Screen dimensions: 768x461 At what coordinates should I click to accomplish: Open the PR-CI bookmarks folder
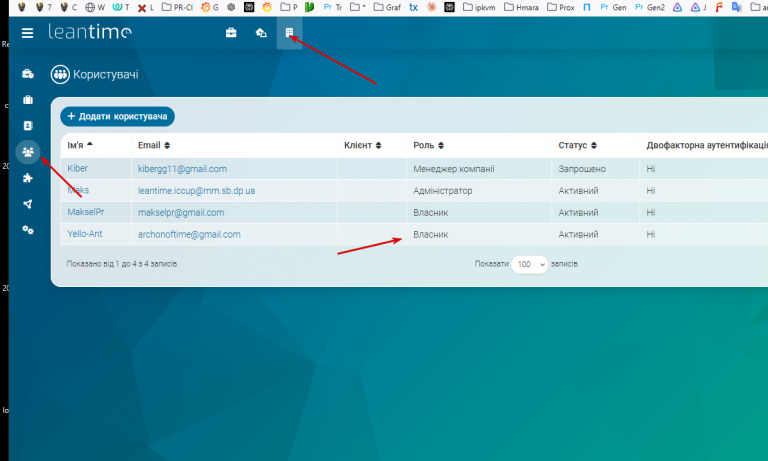point(177,7)
